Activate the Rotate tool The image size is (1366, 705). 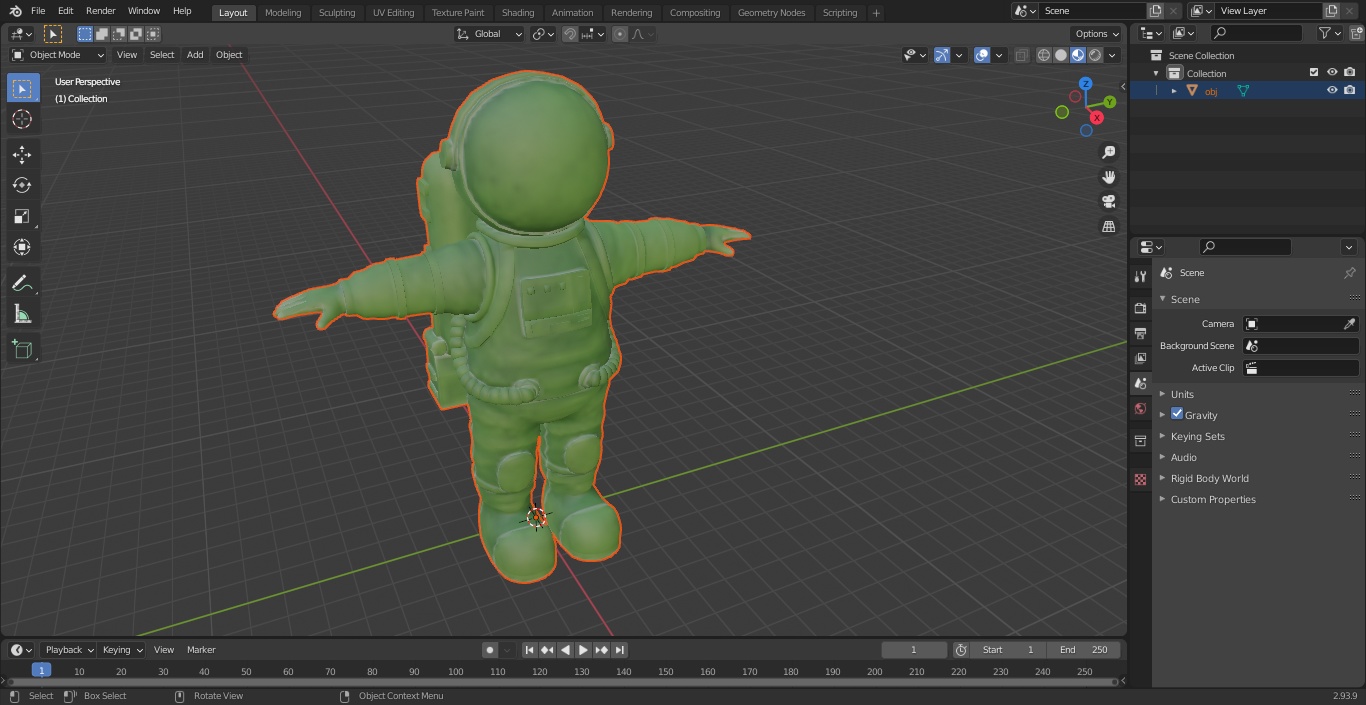point(22,185)
